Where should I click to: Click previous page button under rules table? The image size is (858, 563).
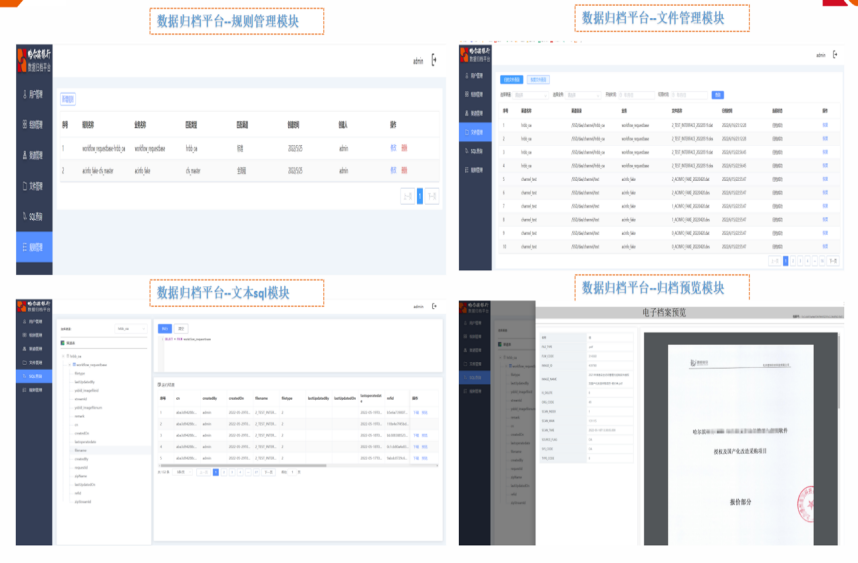(408, 196)
